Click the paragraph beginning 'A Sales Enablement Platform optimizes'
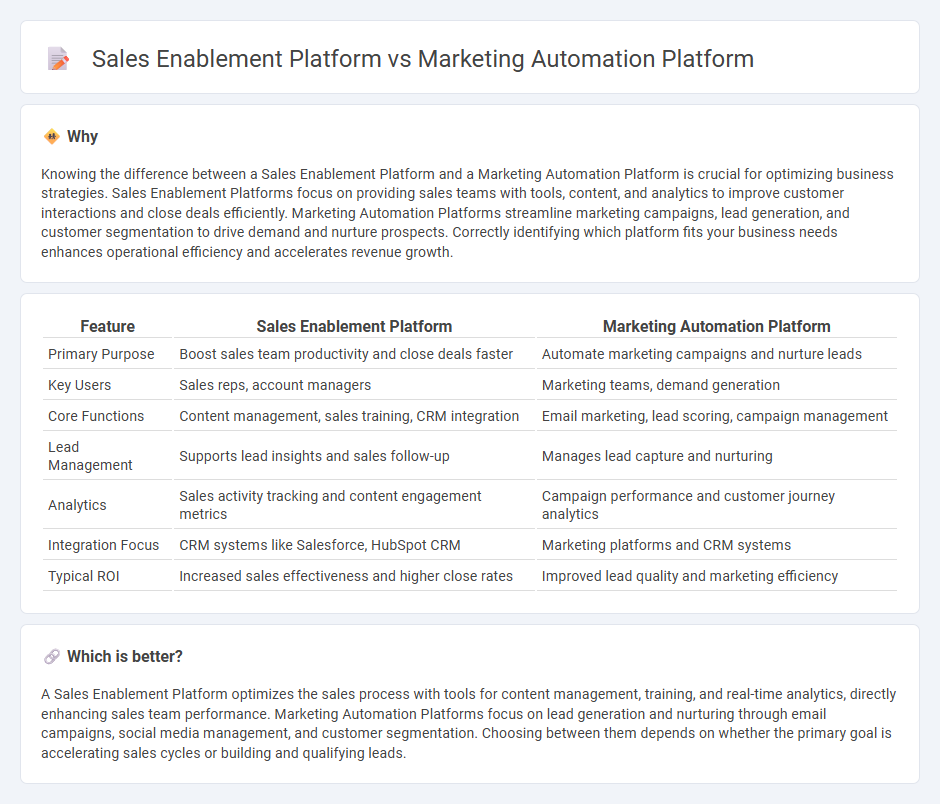 pyautogui.click(x=468, y=724)
